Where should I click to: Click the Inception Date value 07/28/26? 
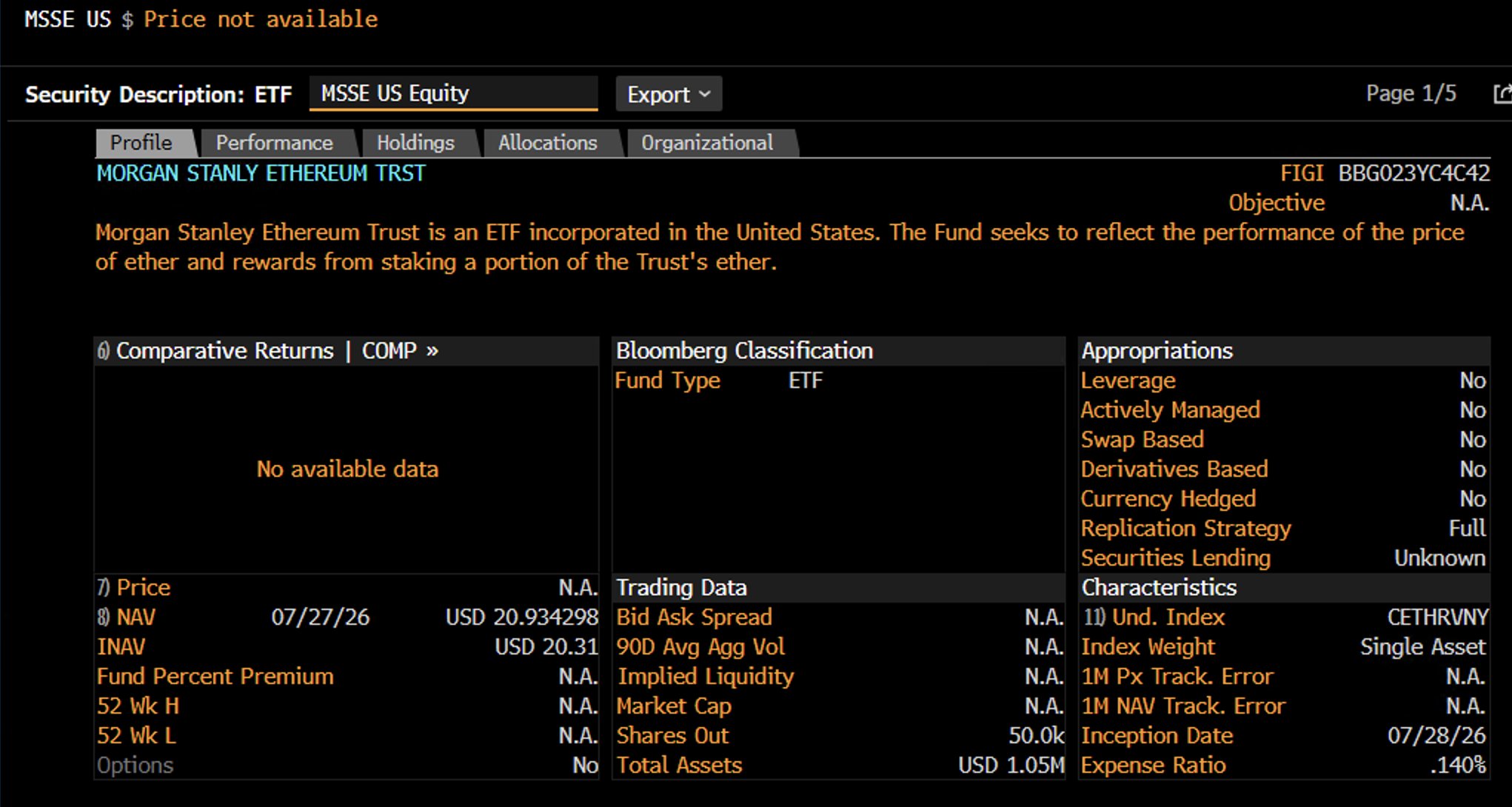click(x=1436, y=735)
